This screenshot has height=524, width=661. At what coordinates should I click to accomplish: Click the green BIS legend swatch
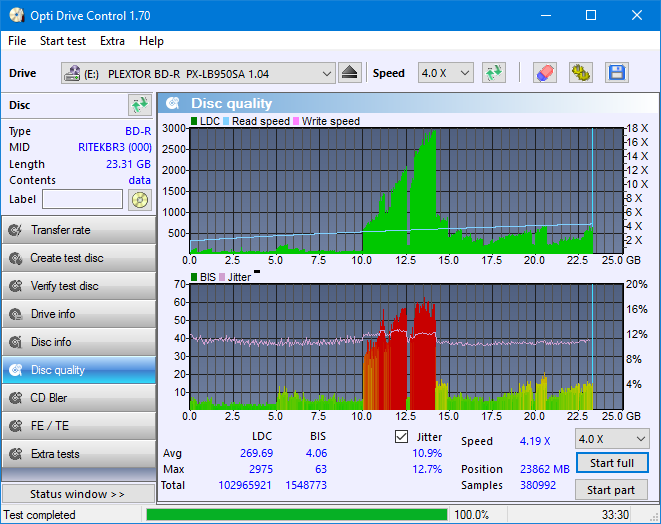(194, 277)
